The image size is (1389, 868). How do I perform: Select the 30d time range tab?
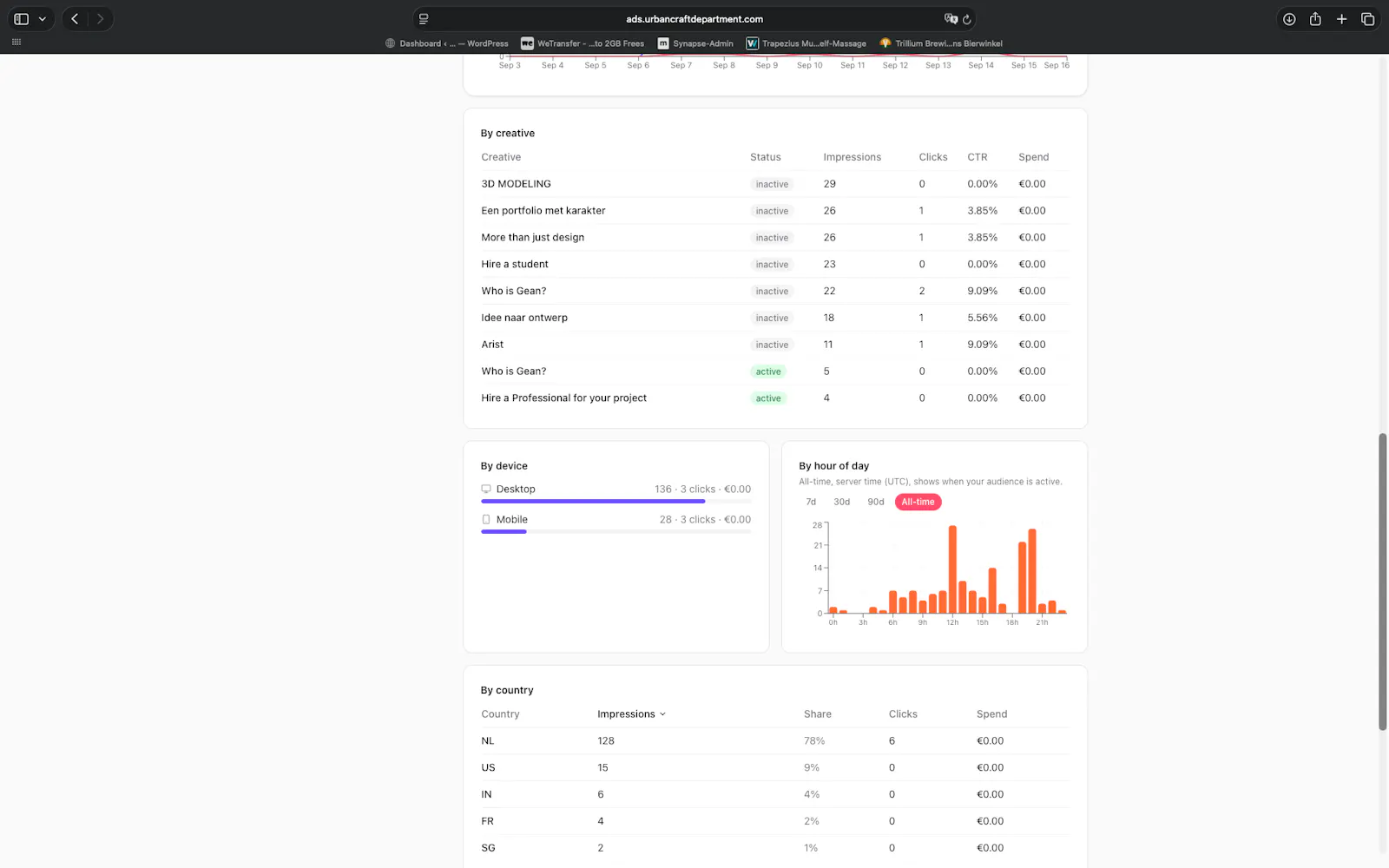(x=842, y=502)
